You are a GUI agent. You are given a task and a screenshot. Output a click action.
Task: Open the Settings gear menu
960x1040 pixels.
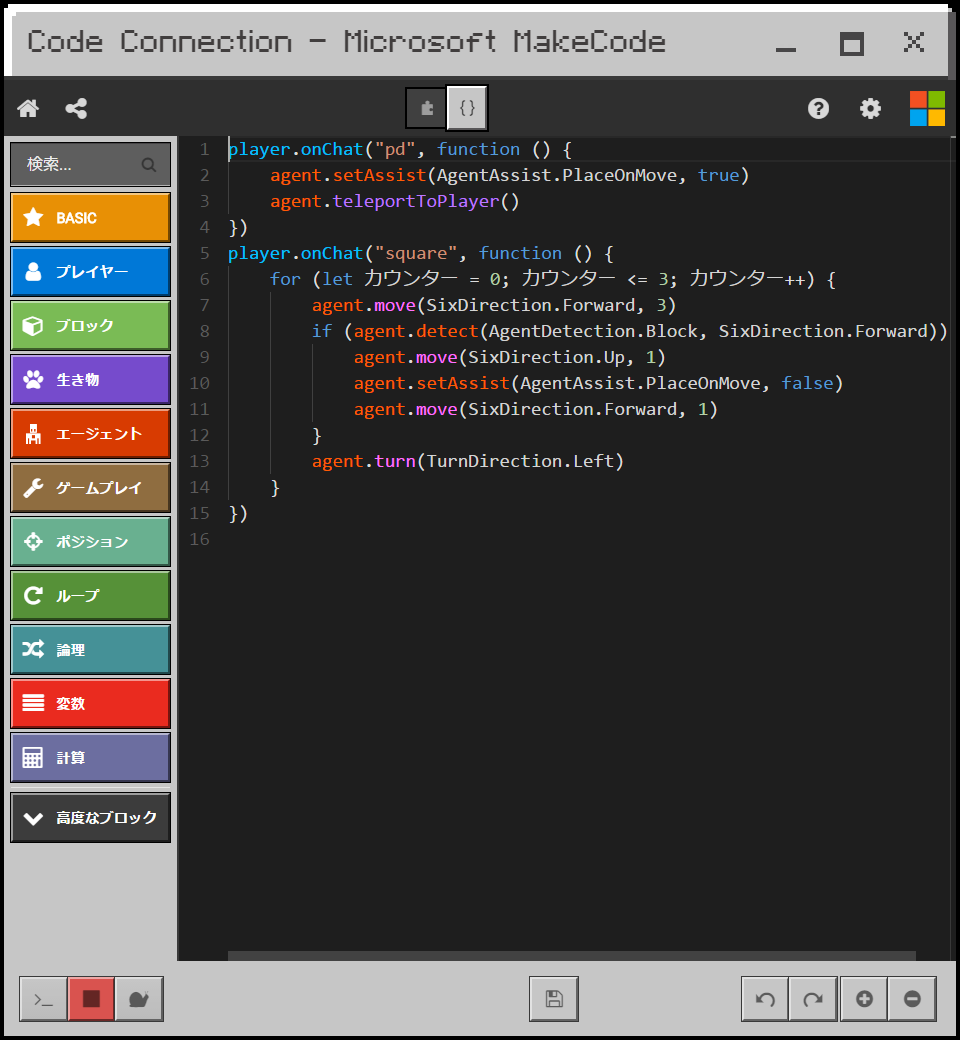[869, 108]
